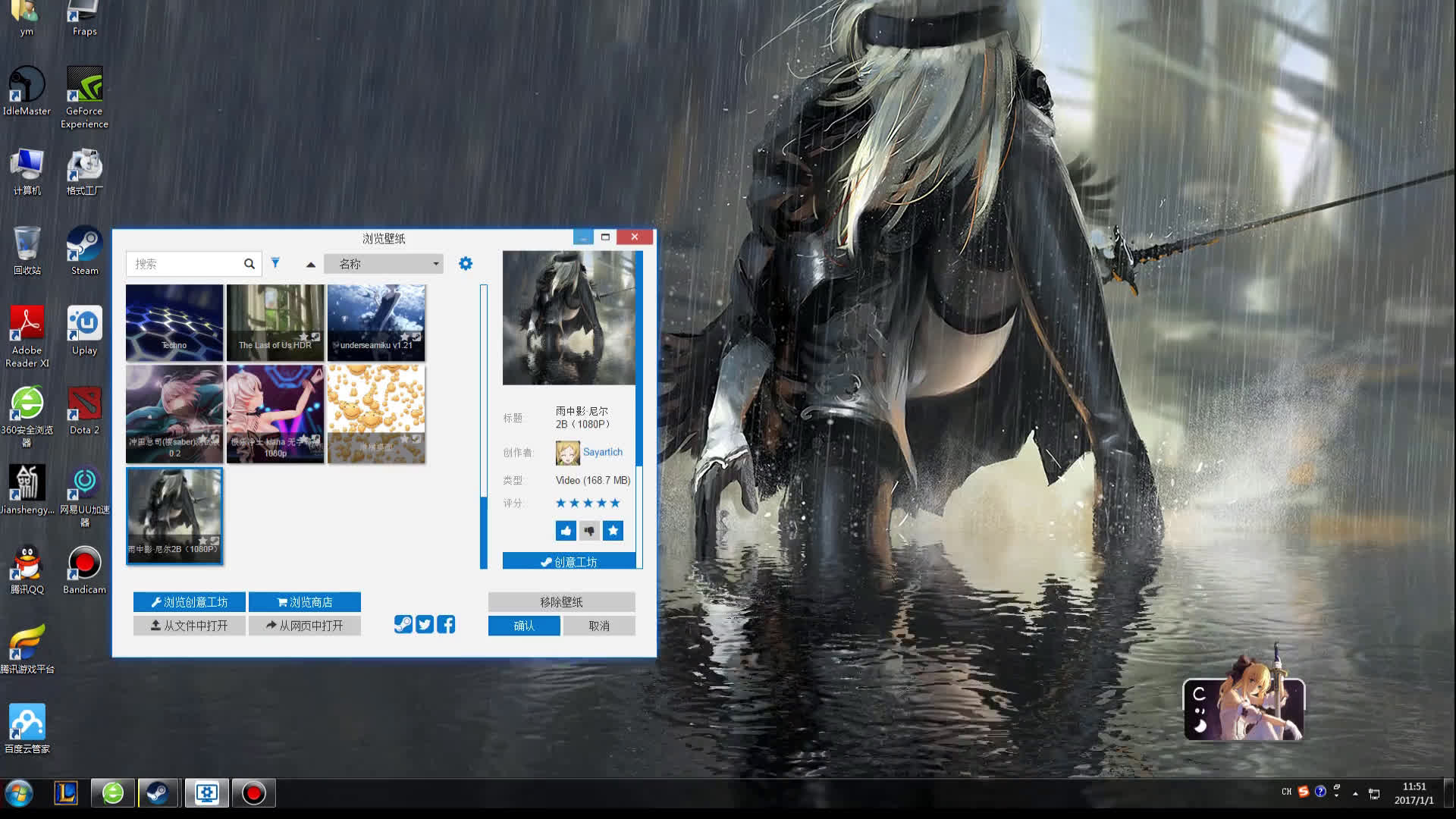Click the 创意工坊 workshop button in details
The height and width of the screenshot is (819, 1456).
(x=569, y=561)
